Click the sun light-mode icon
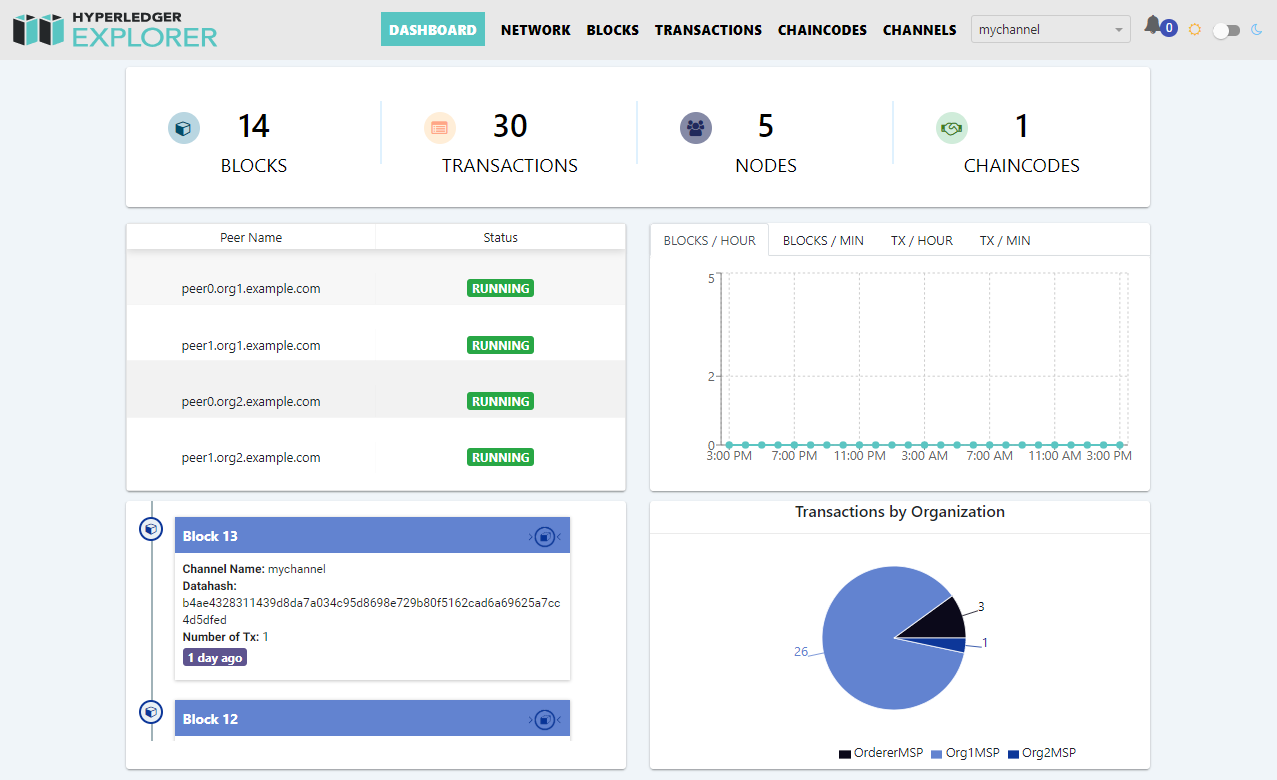The height and width of the screenshot is (780, 1277). [1194, 30]
